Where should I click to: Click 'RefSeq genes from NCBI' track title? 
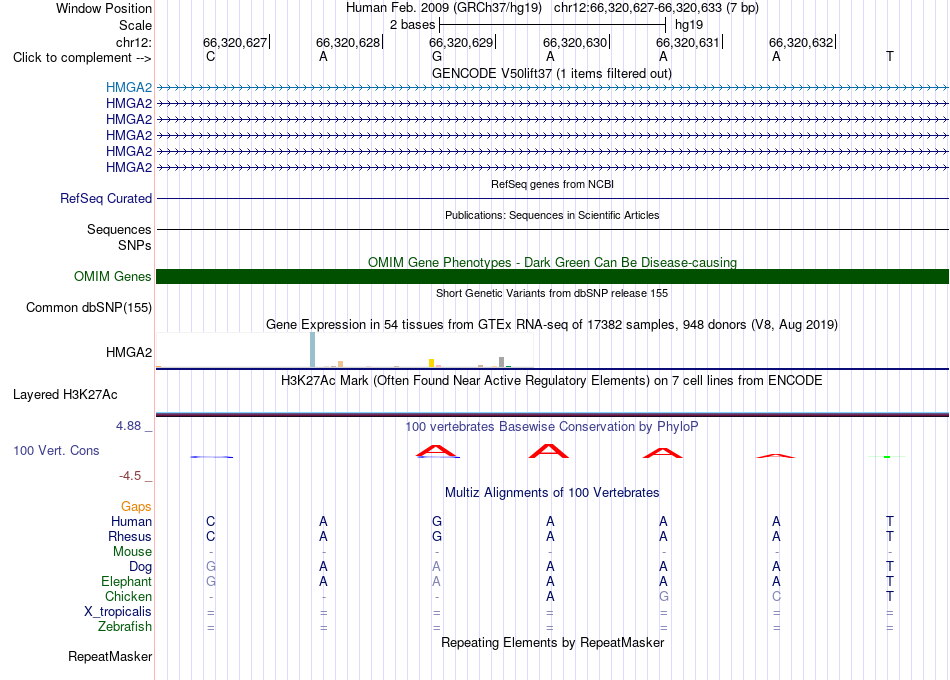click(x=552, y=184)
